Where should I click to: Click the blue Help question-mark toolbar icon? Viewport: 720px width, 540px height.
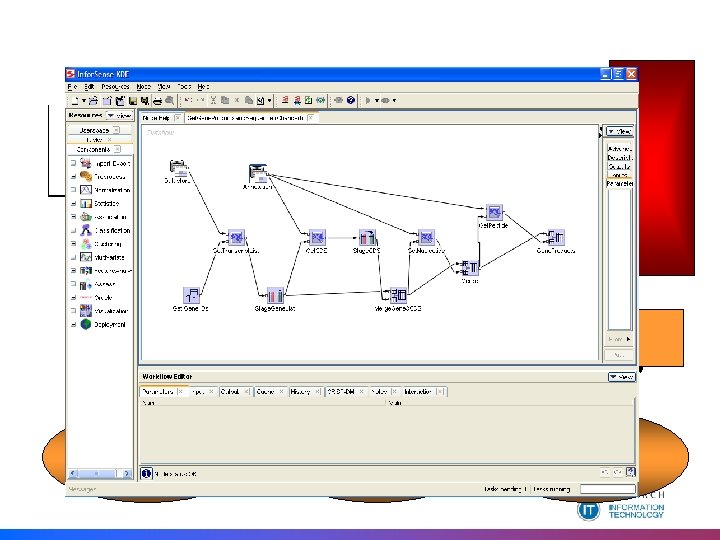click(x=351, y=100)
